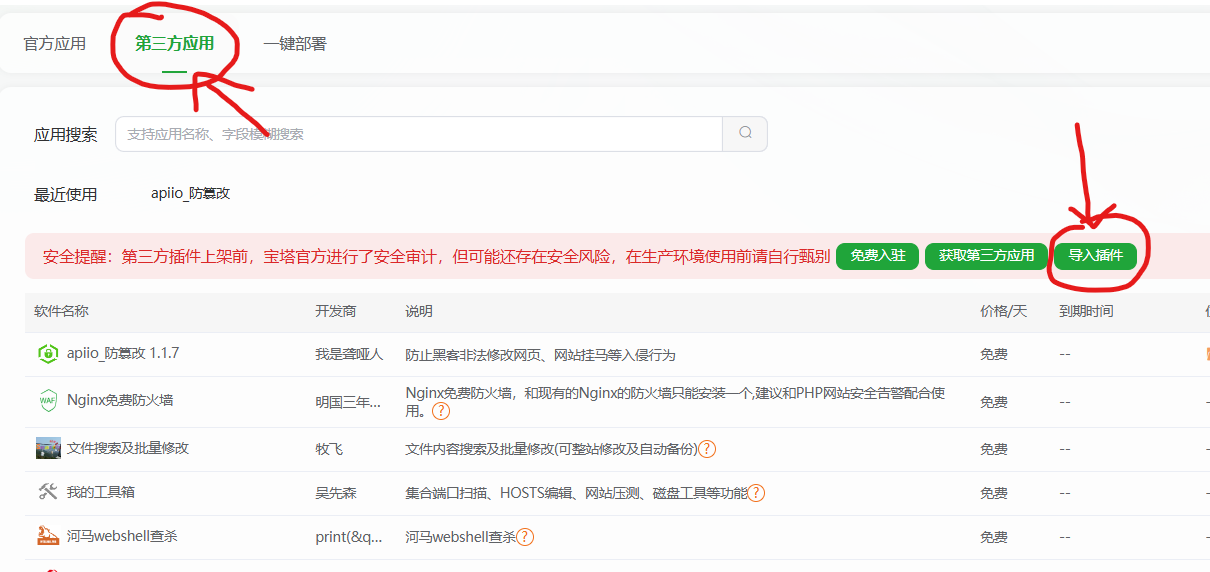Click 获取第三方应用 button

[986, 256]
